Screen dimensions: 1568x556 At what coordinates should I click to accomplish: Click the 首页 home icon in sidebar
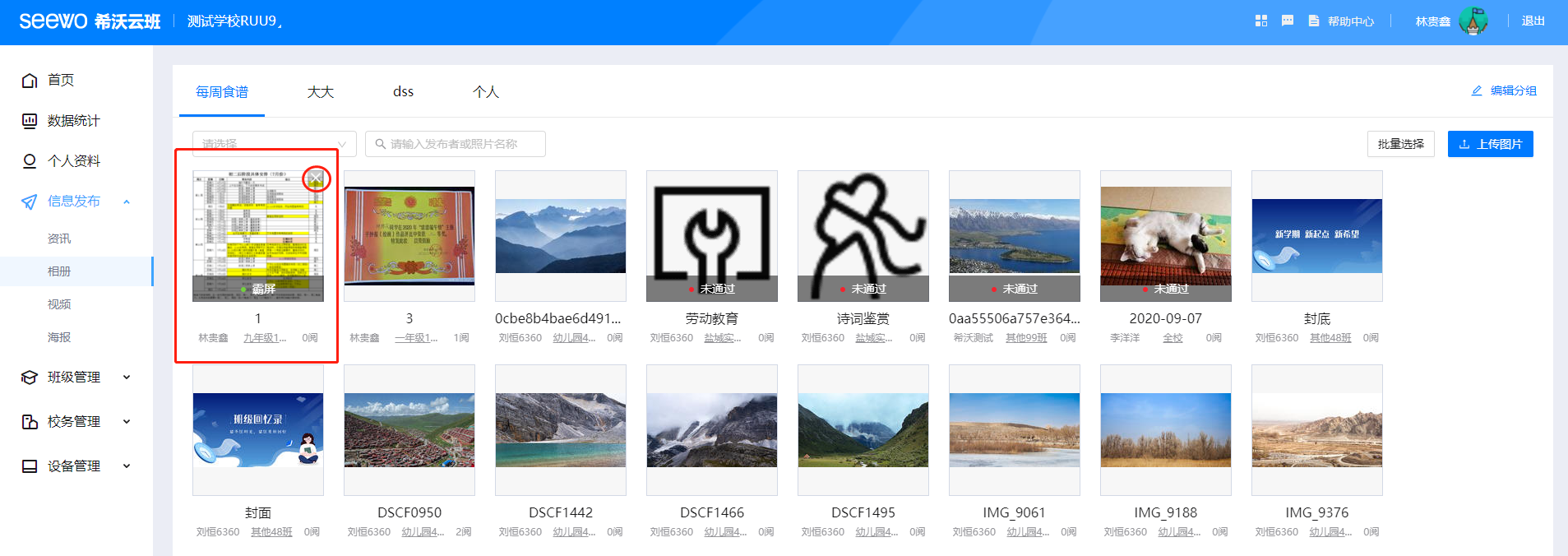30,81
